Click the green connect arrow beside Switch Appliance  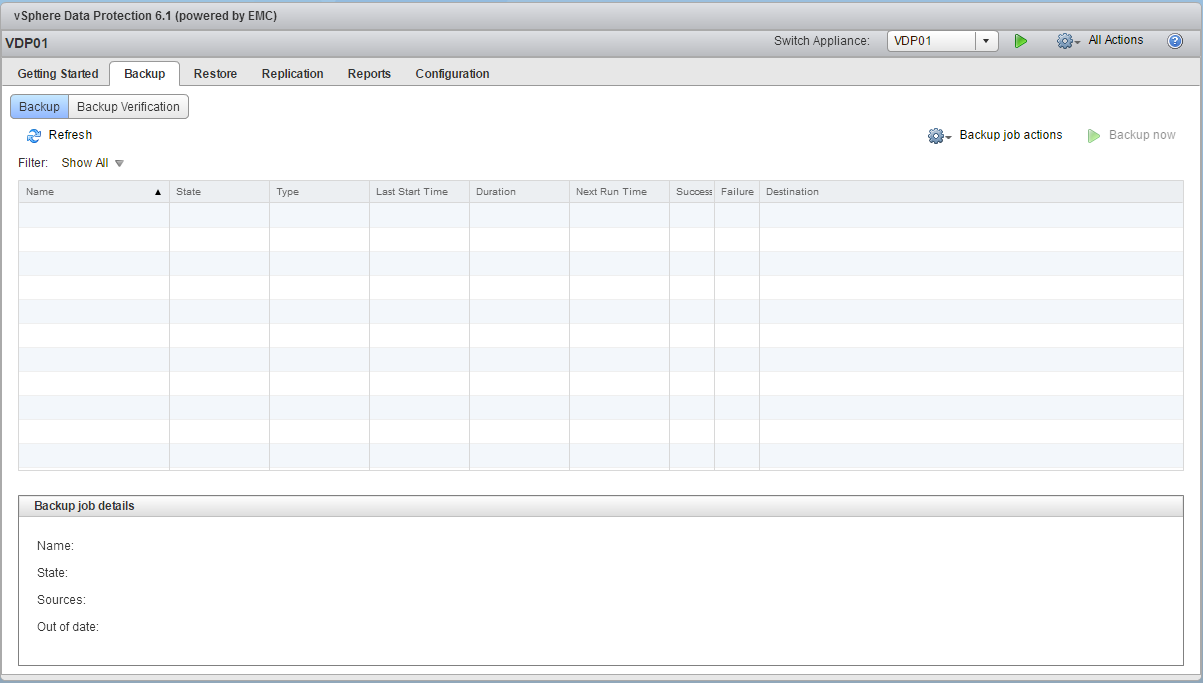pos(1021,41)
